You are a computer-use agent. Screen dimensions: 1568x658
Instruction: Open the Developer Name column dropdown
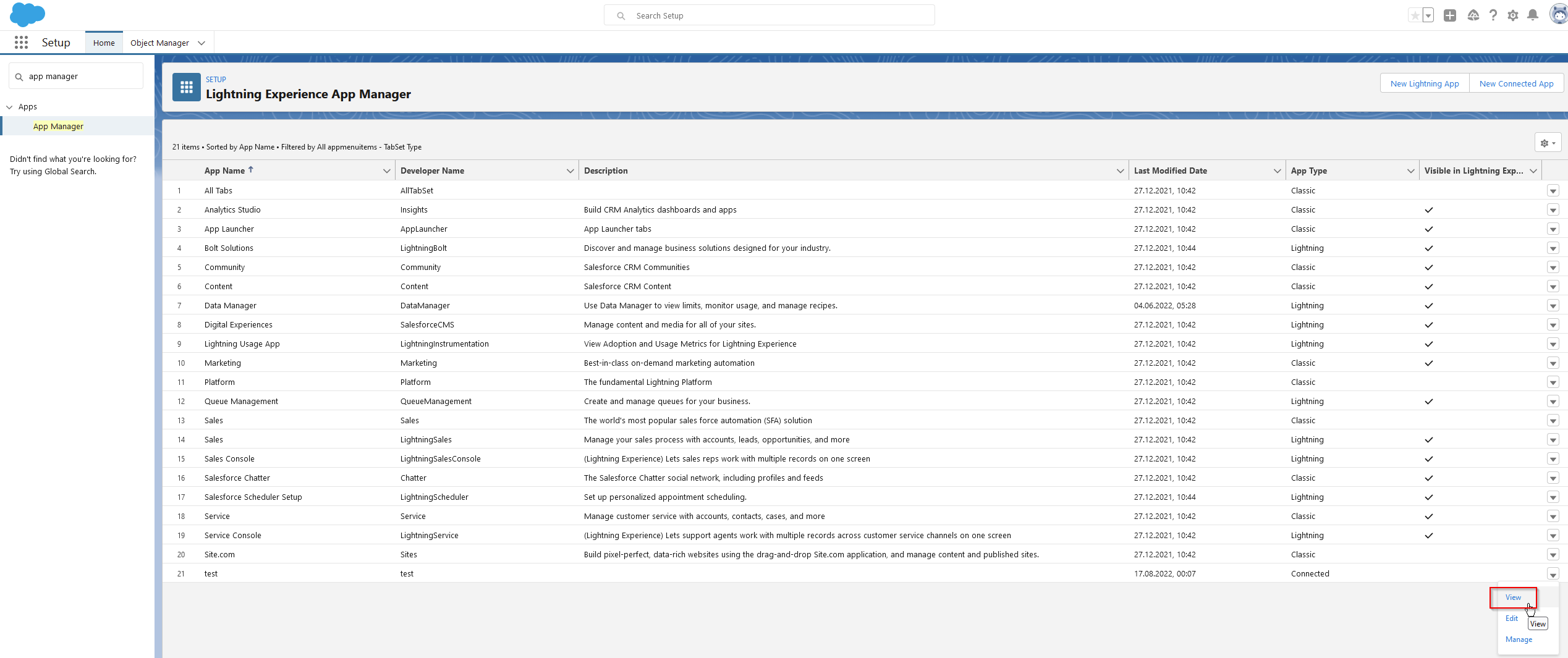tap(569, 171)
